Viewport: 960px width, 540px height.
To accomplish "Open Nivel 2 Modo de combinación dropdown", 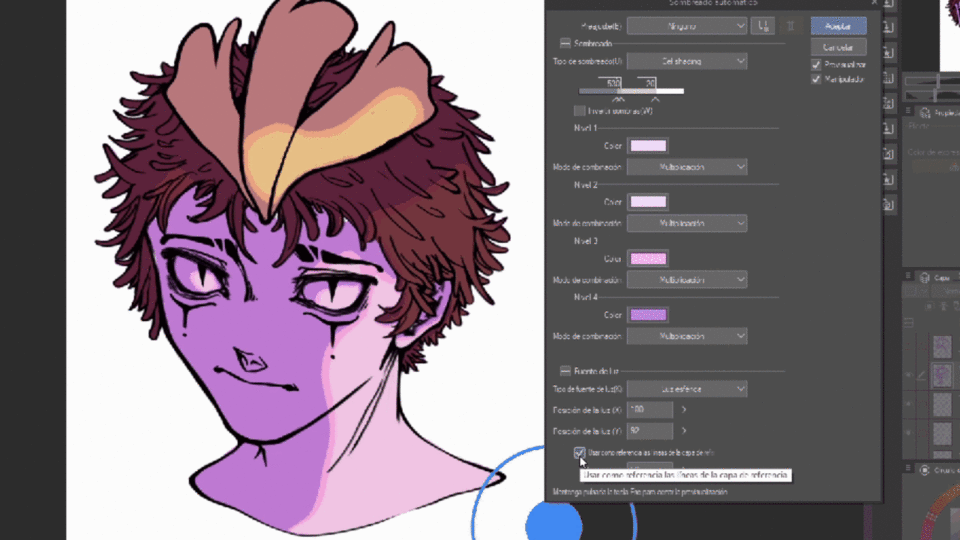I will coord(686,223).
